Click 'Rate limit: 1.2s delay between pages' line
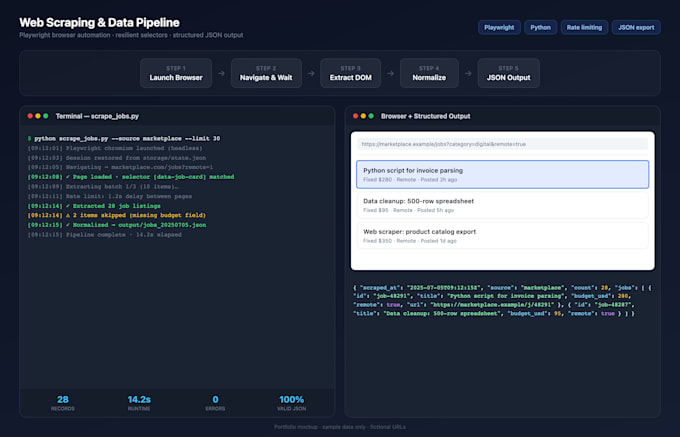Image resolution: width=680 pixels, height=437 pixels. click(x=110, y=196)
